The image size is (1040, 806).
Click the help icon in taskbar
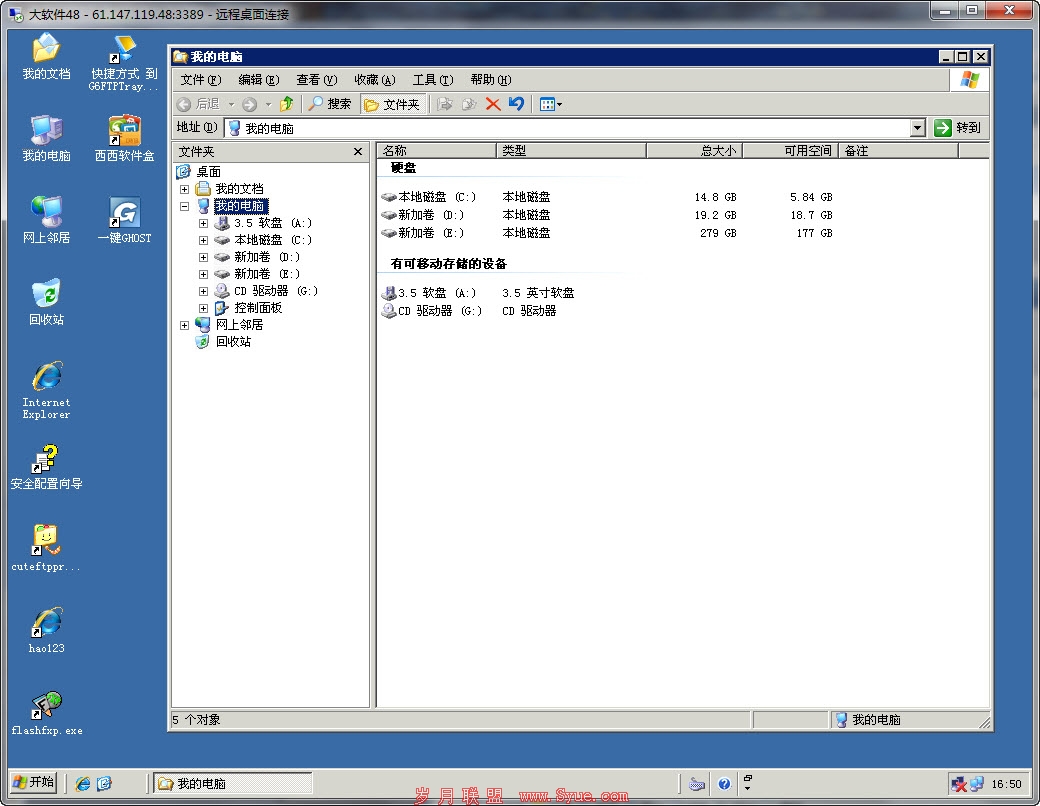coord(724,784)
